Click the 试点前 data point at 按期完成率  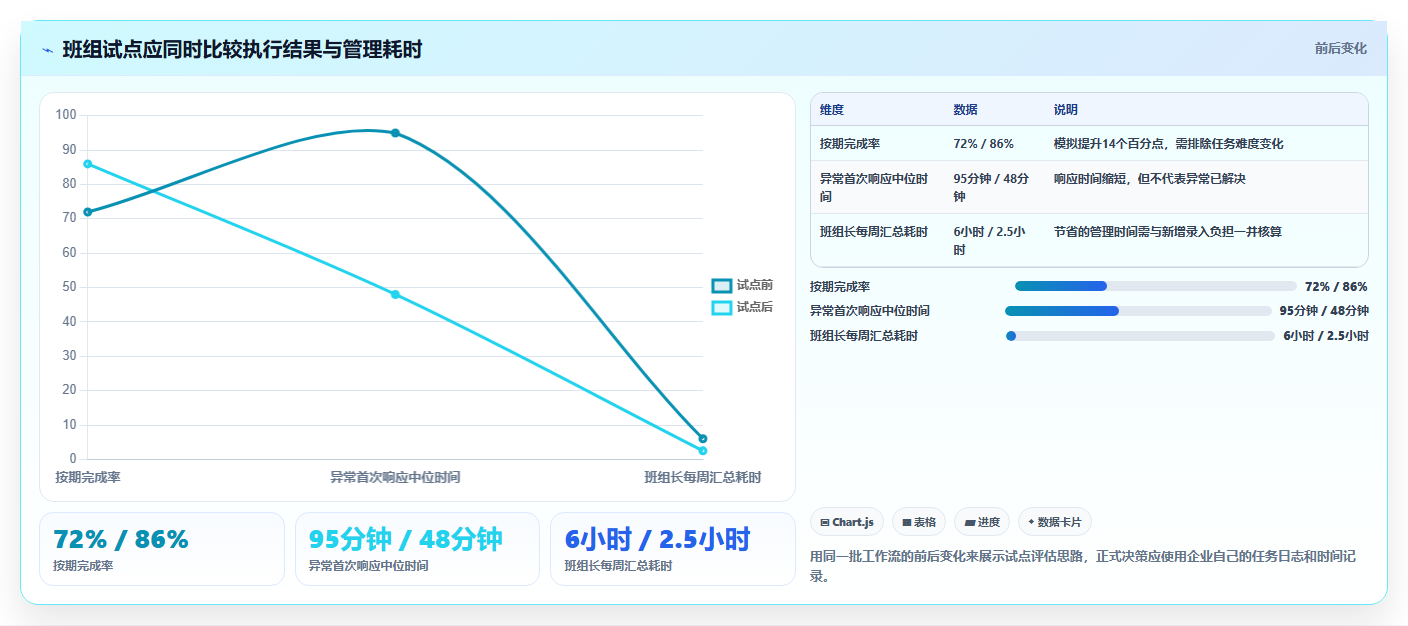click(x=88, y=212)
